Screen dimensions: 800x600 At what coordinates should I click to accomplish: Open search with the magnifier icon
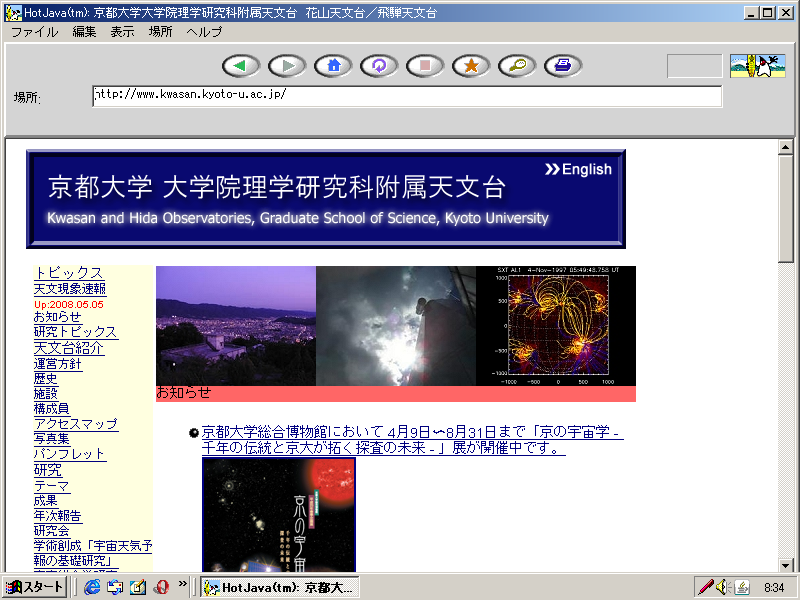[517, 66]
